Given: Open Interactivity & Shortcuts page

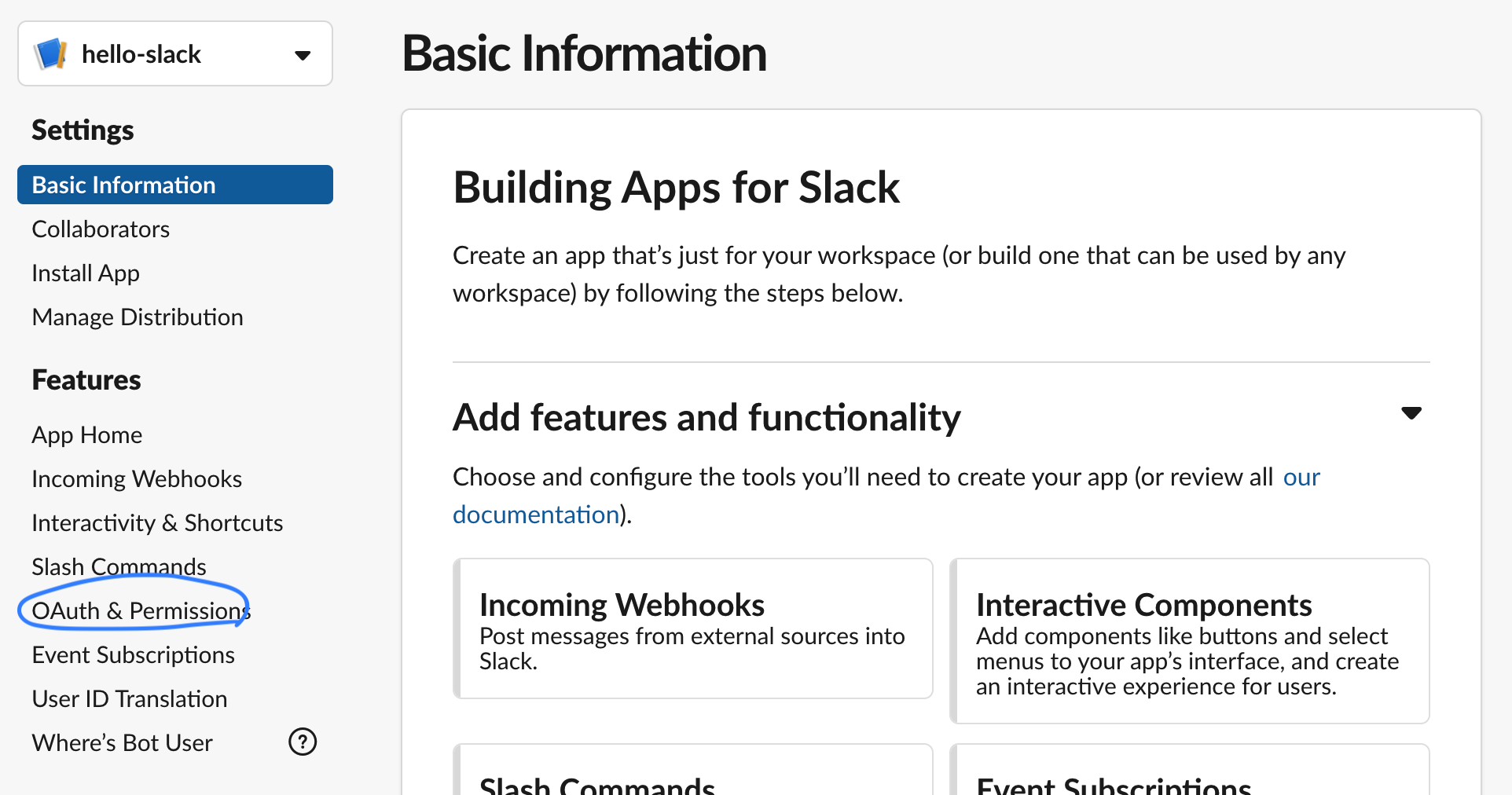Looking at the screenshot, I should tap(157, 522).
